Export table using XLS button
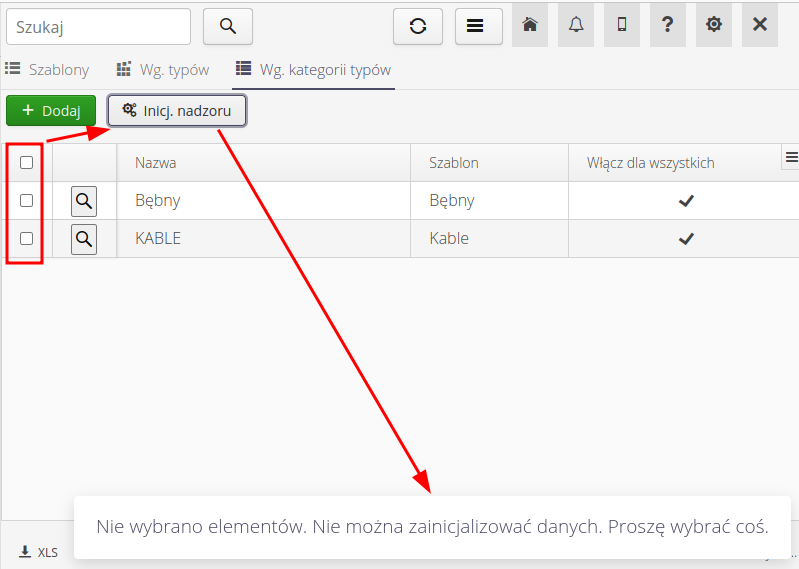Screen dimensions: 799x569 (x=39, y=551)
